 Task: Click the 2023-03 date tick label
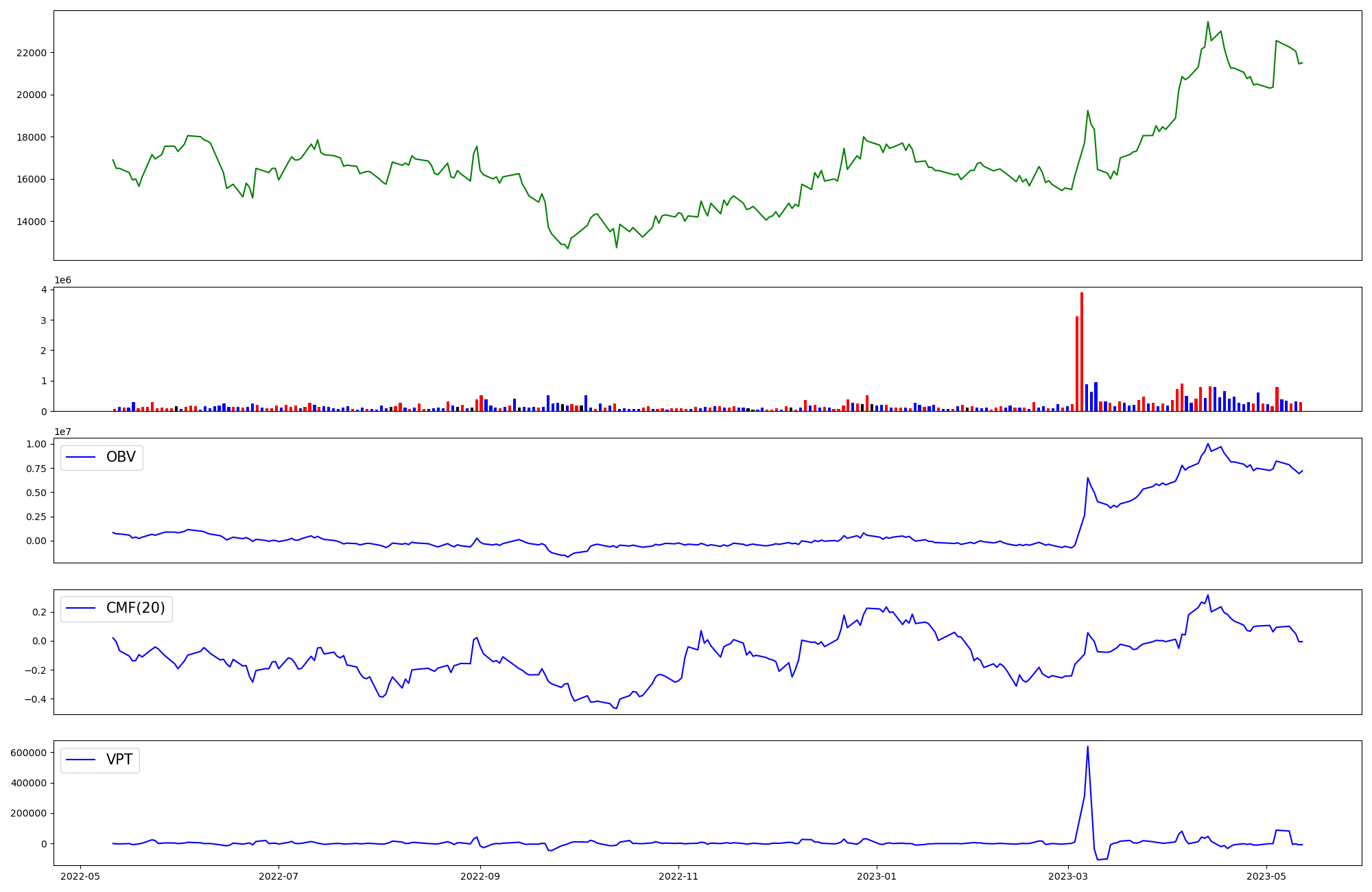(x=1068, y=876)
